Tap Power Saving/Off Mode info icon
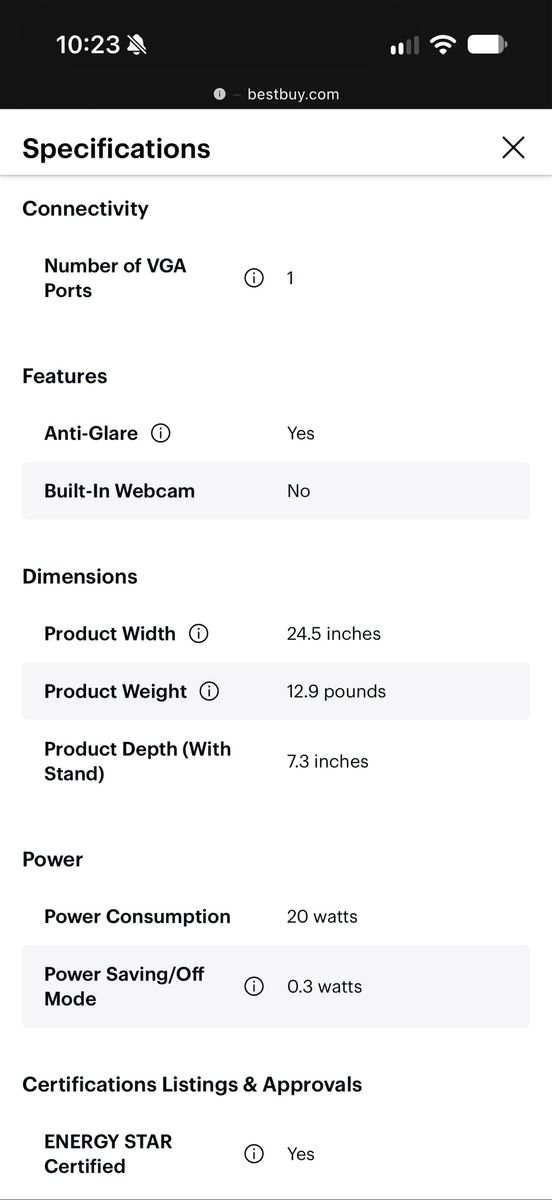The width and height of the screenshot is (552, 1200). [254, 986]
